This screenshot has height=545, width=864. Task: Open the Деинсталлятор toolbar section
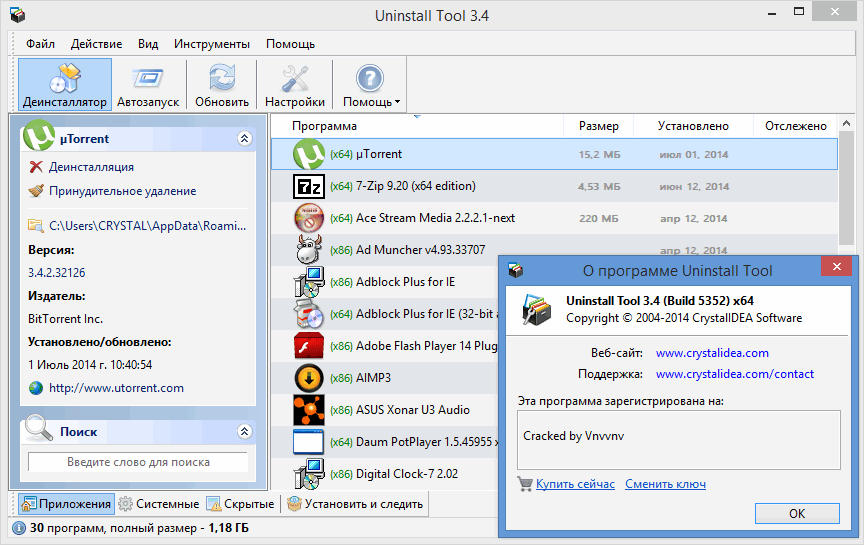pyautogui.click(x=65, y=85)
